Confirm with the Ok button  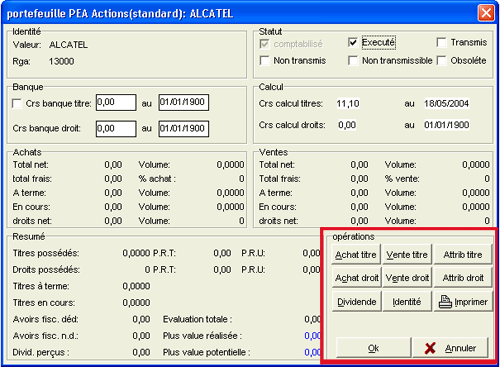click(x=373, y=348)
